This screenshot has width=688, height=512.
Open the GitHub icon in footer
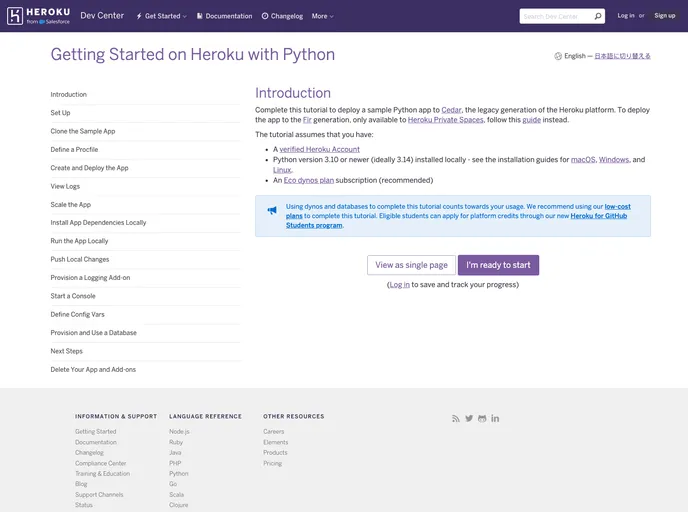(482, 418)
